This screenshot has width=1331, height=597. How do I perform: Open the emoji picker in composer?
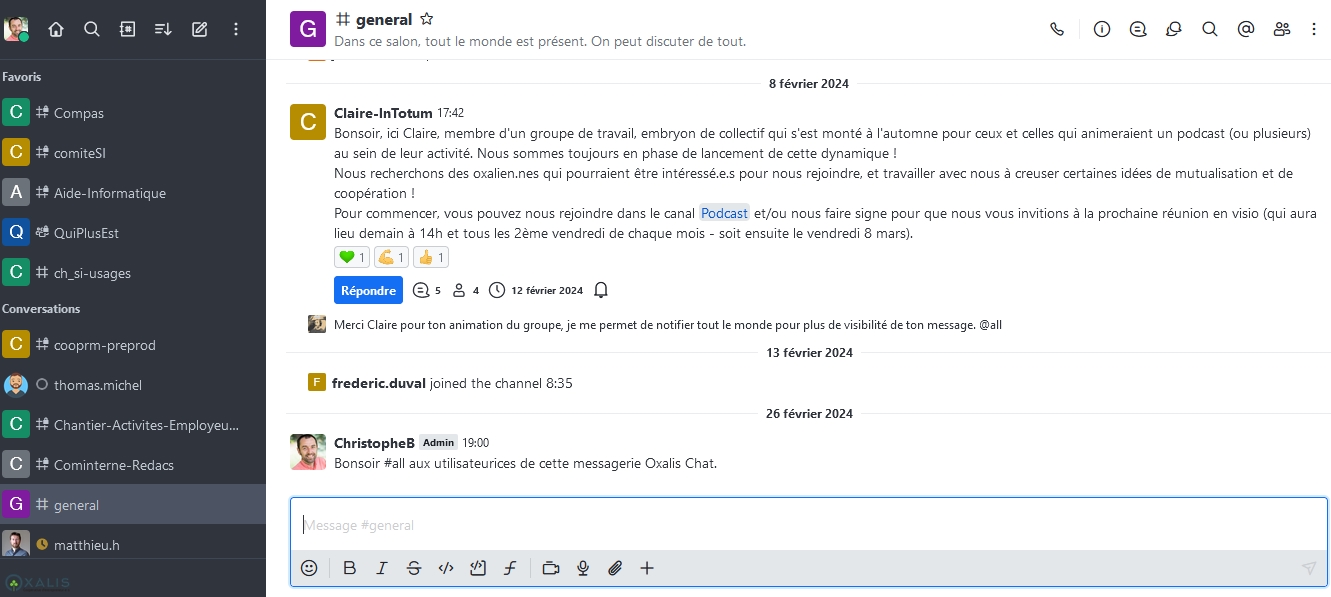pyautogui.click(x=309, y=568)
